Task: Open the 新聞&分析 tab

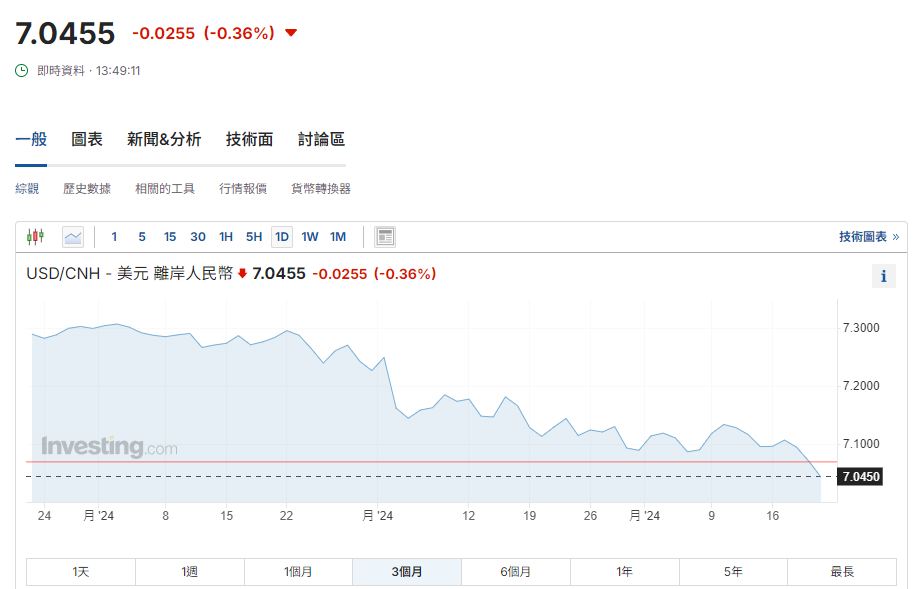Action: tap(164, 140)
